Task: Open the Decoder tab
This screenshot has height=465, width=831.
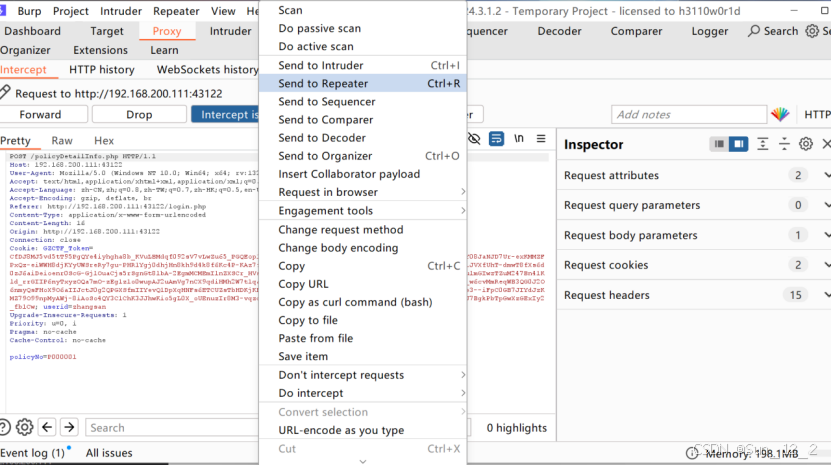Action: (559, 31)
